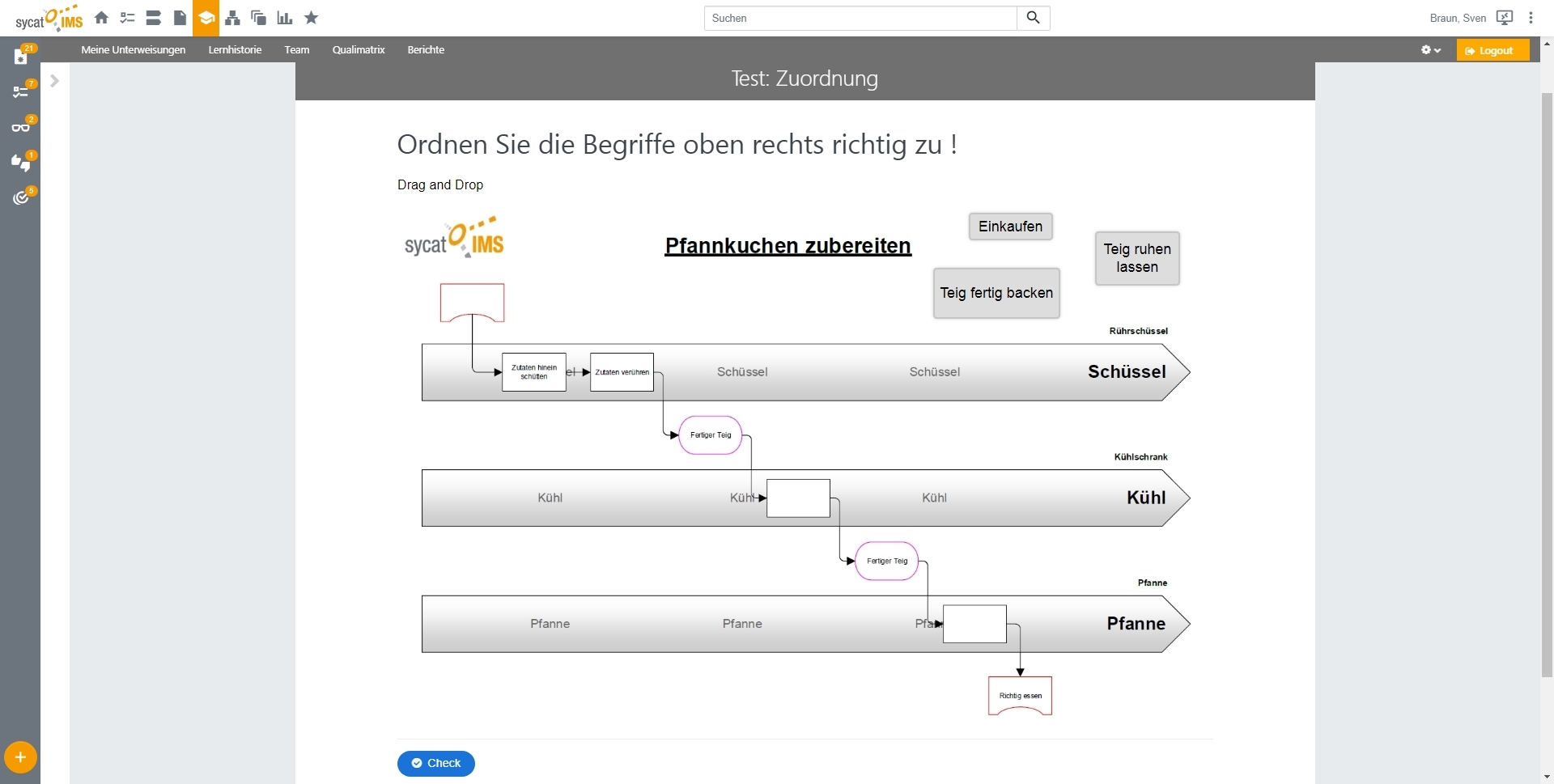Open the organization chart icon
Screen dimensions: 1554x784
click(232, 18)
